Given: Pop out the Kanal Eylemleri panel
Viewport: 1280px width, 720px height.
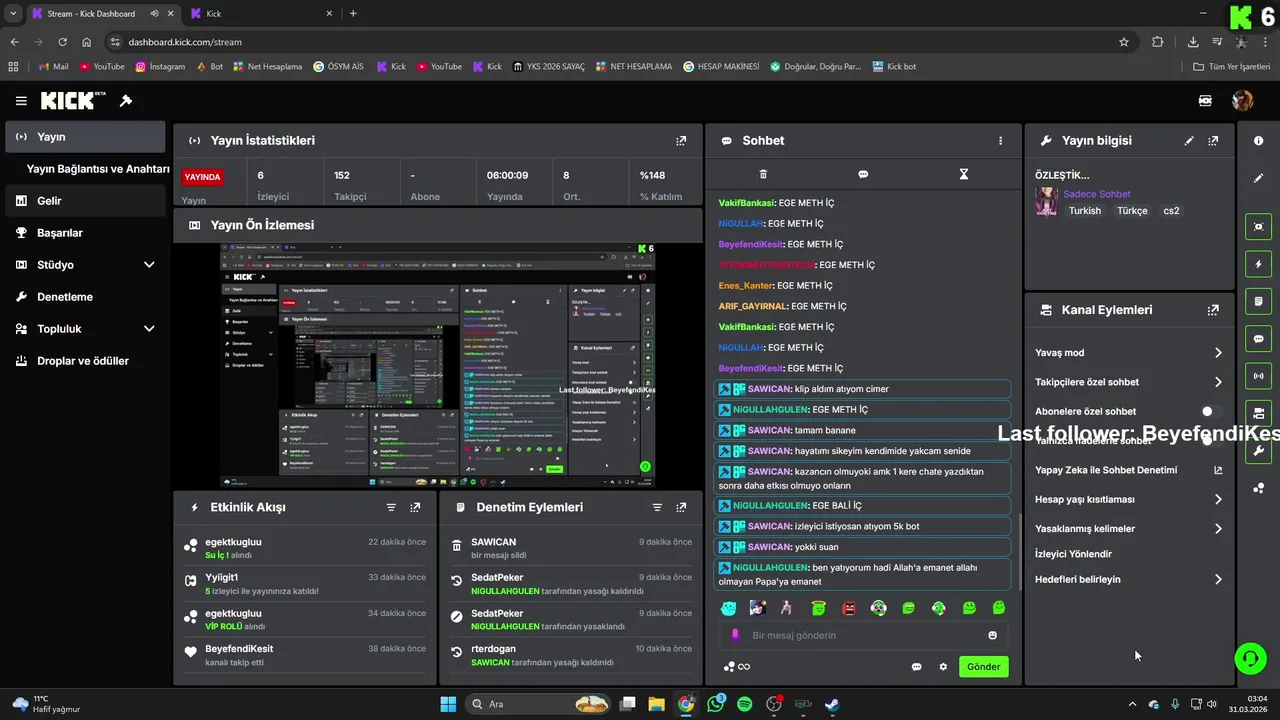Looking at the screenshot, I should click(1213, 310).
